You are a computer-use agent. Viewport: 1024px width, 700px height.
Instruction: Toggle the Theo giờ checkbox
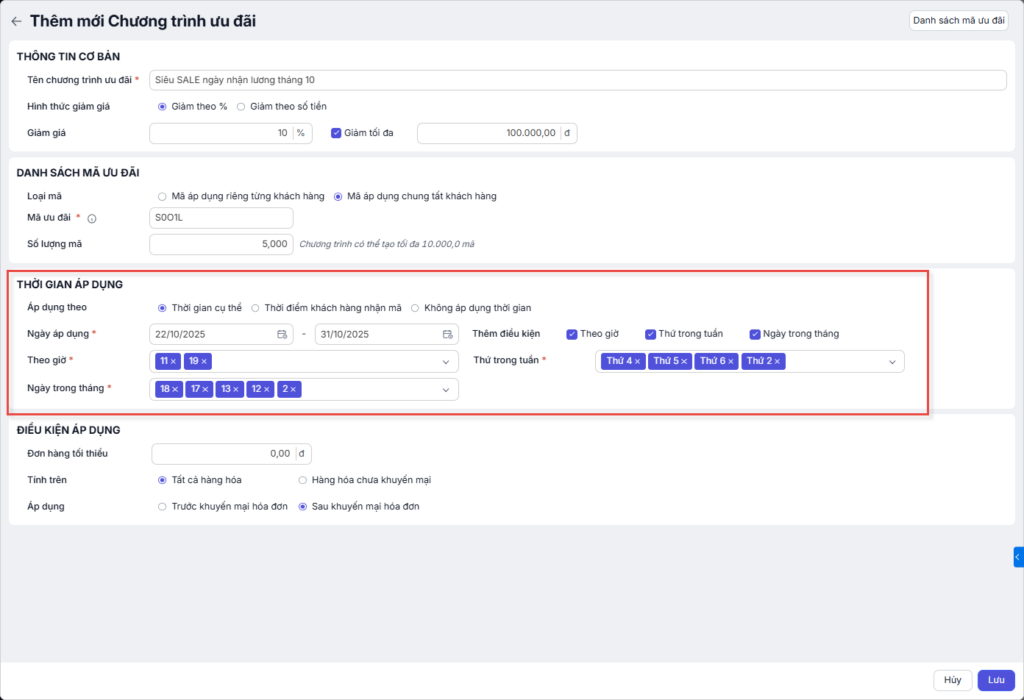tap(572, 334)
